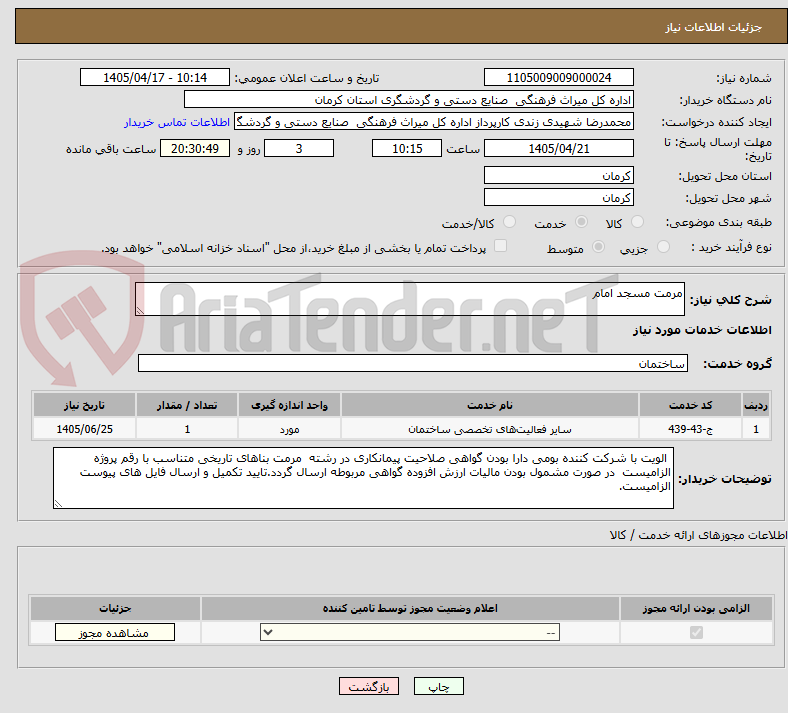Image resolution: width=788 pixels, height=713 pixels.
Task: Click the استان محل تحویل field کرمان
Action: click(558, 175)
